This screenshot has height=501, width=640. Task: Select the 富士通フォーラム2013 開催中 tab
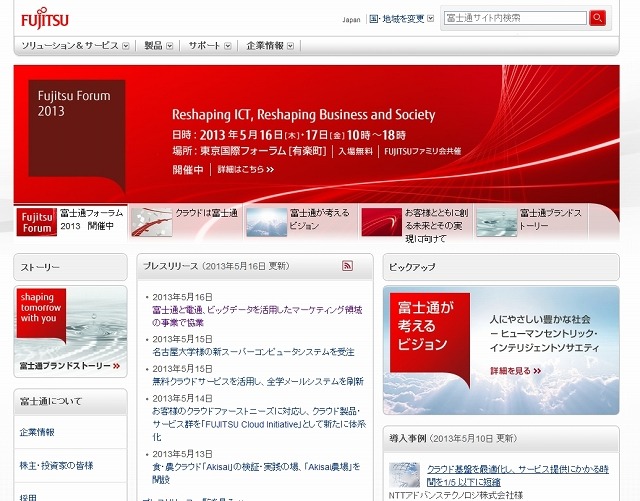click(x=71, y=223)
